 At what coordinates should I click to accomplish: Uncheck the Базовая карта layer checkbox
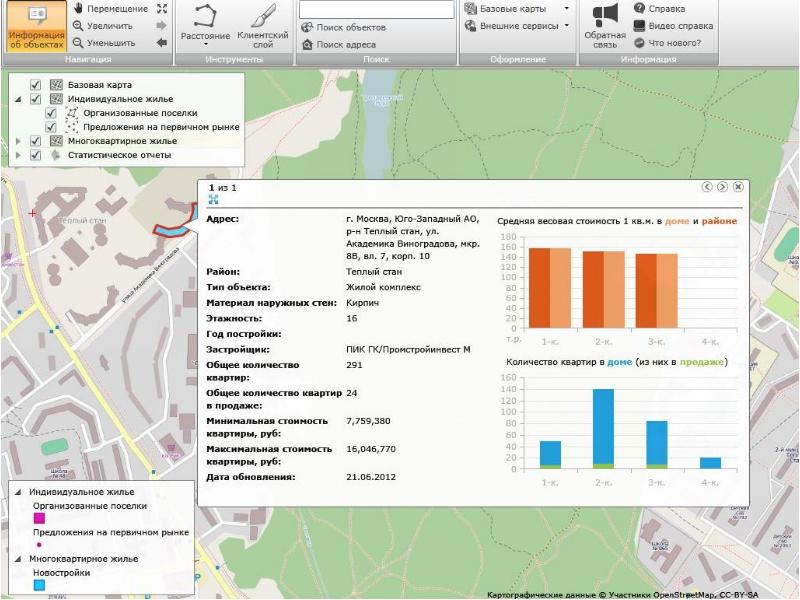pyautogui.click(x=36, y=85)
